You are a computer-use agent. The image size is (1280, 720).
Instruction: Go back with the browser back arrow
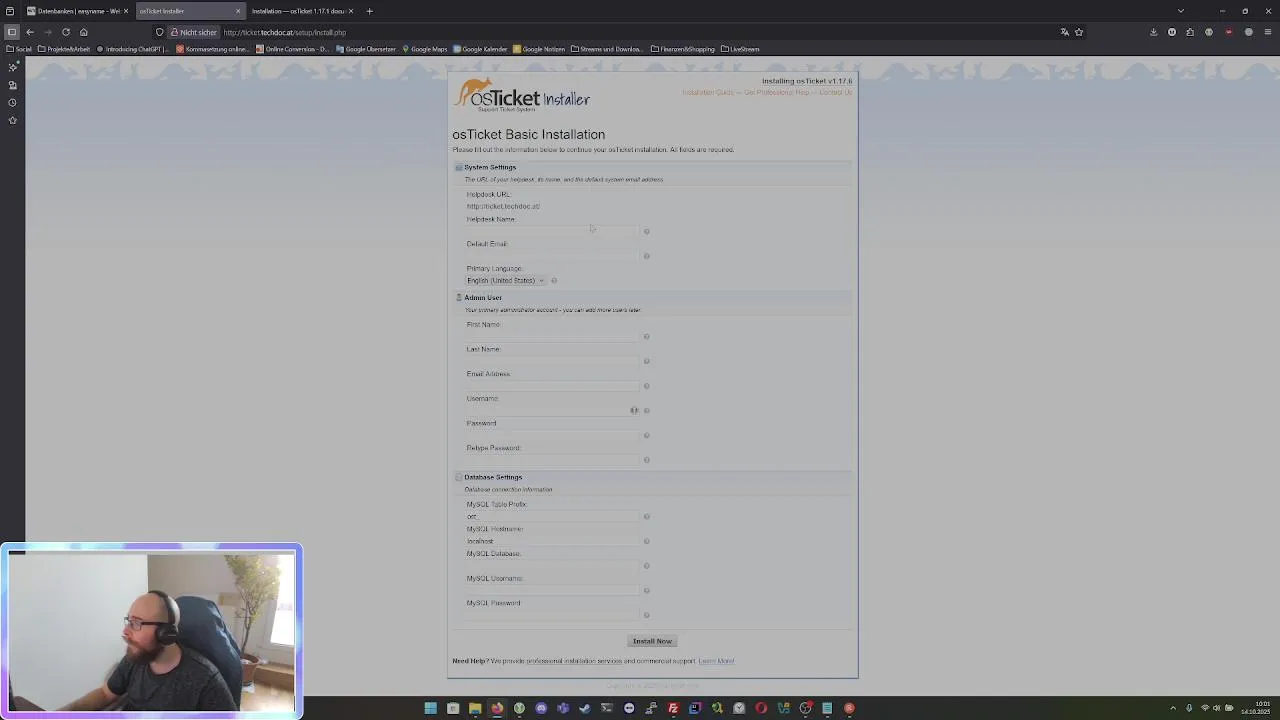(30, 32)
